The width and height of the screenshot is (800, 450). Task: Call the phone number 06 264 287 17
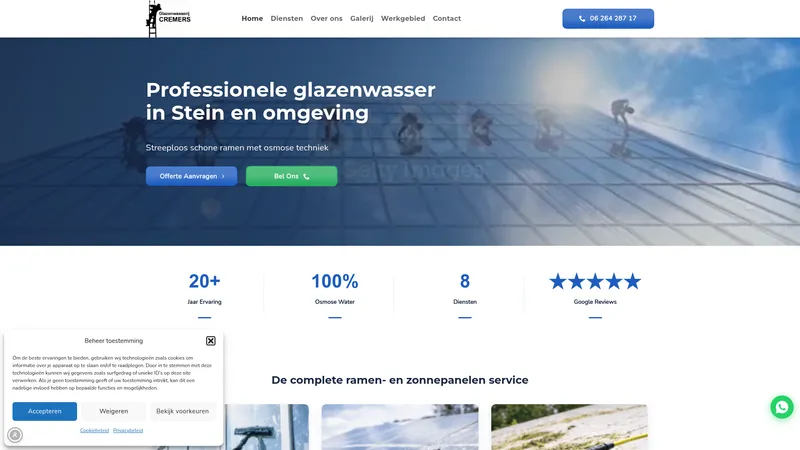[608, 18]
